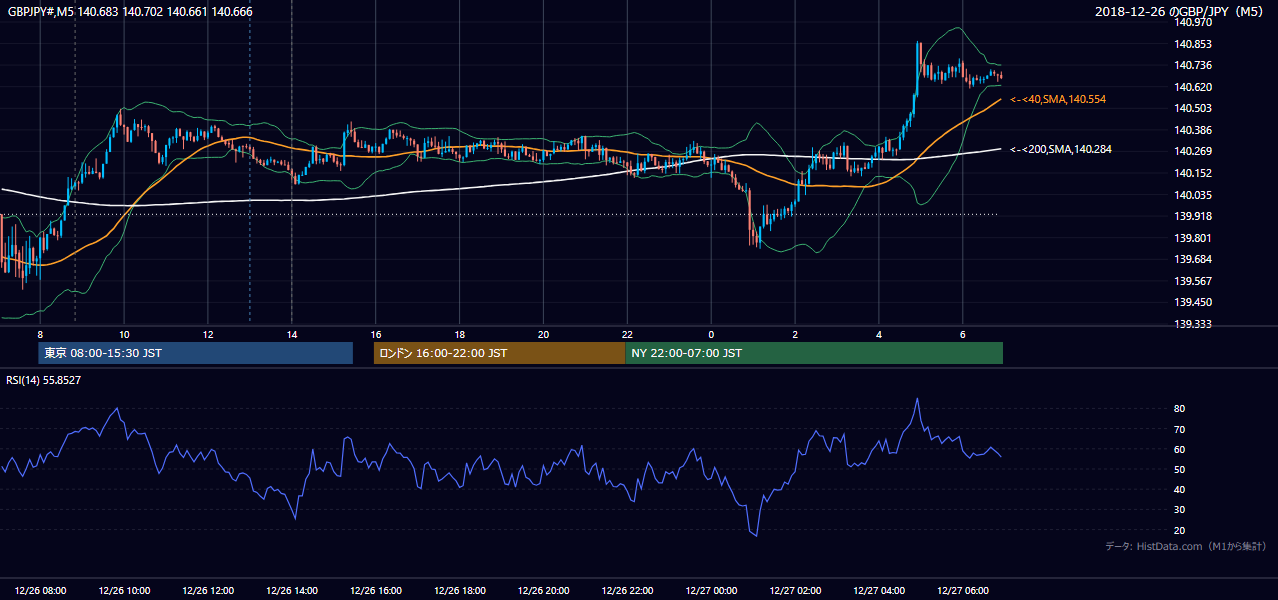Click RSI scale value 80
This screenshot has height=600, width=1278.
(1180, 409)
